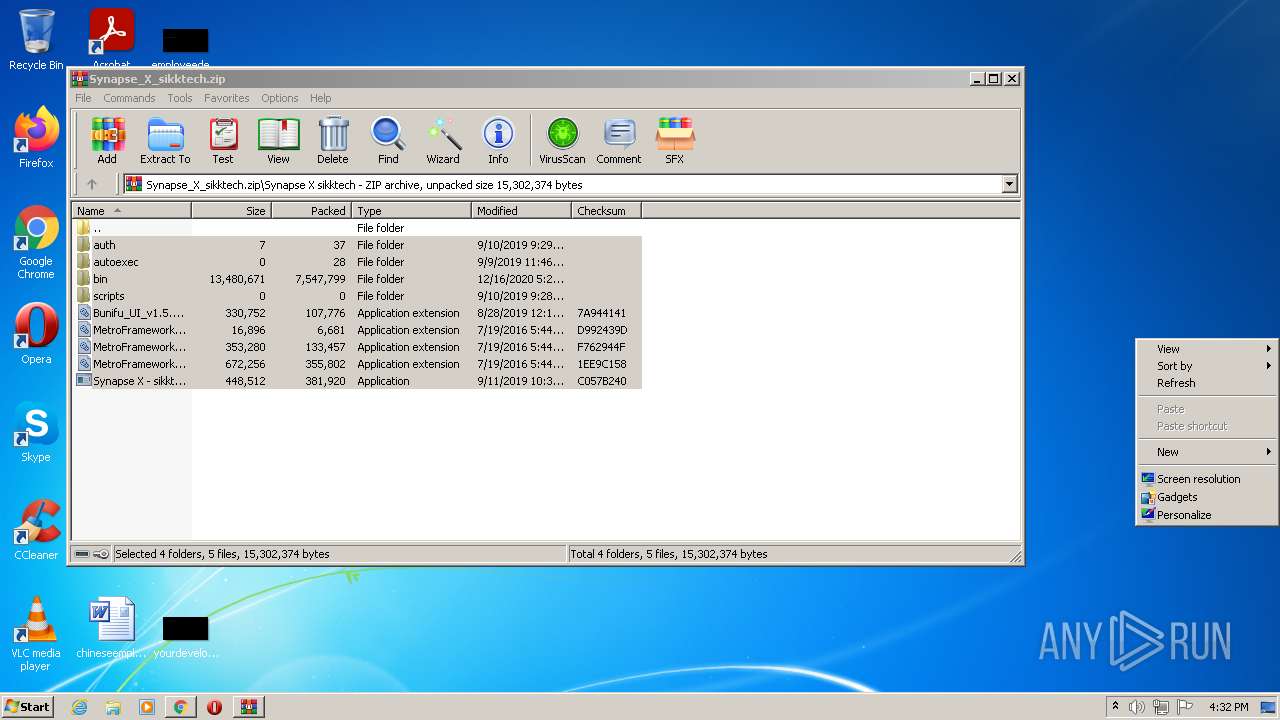Open the chineseempl Word document icon

pos(112,628)
